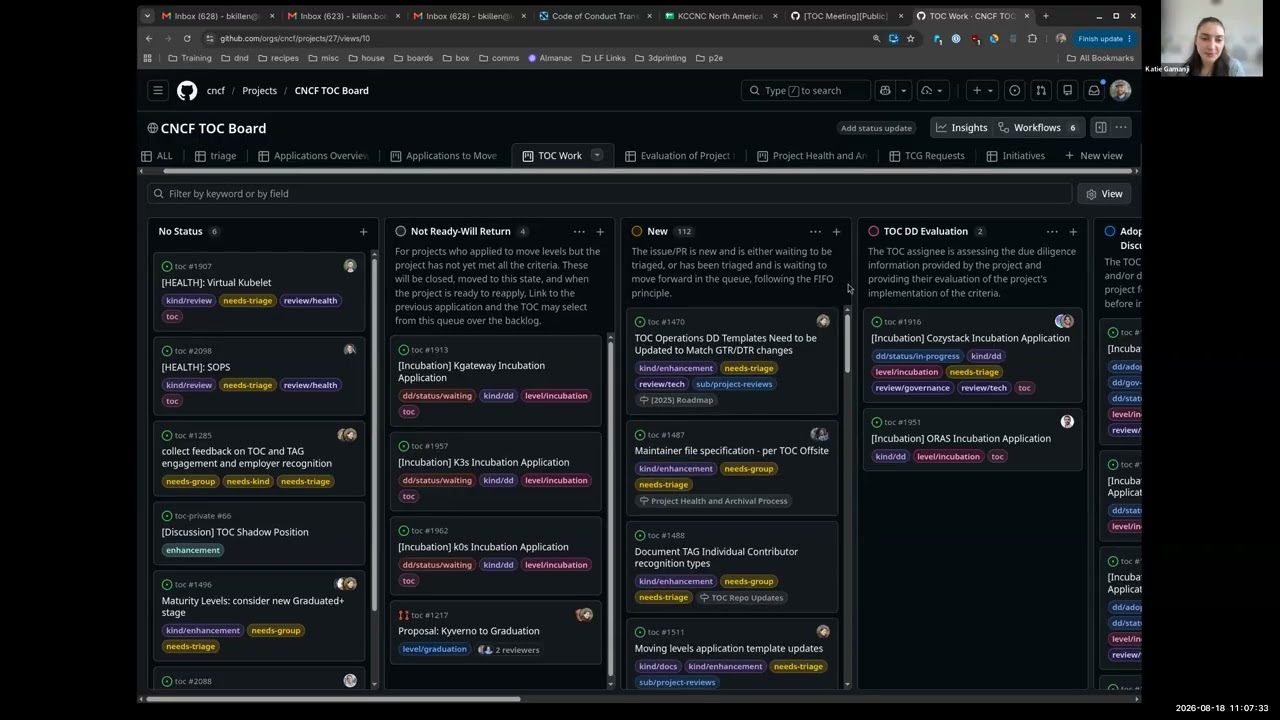Open All Bookmarks folder in Chrome
The height and width of the screenshot is (720, 1280).
click(x=1099, y=58)
